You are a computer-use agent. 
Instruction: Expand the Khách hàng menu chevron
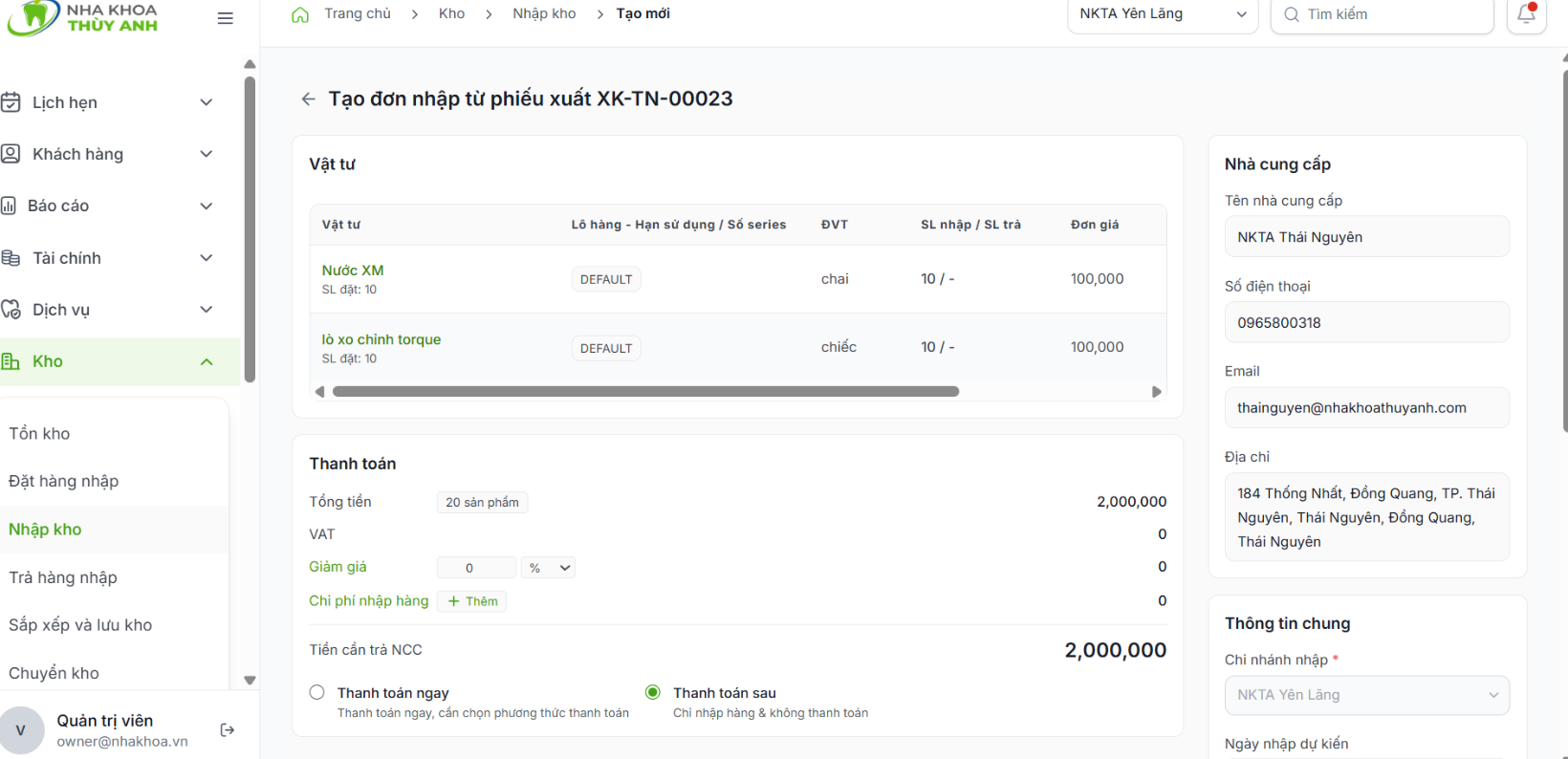[x=207, y=154]
